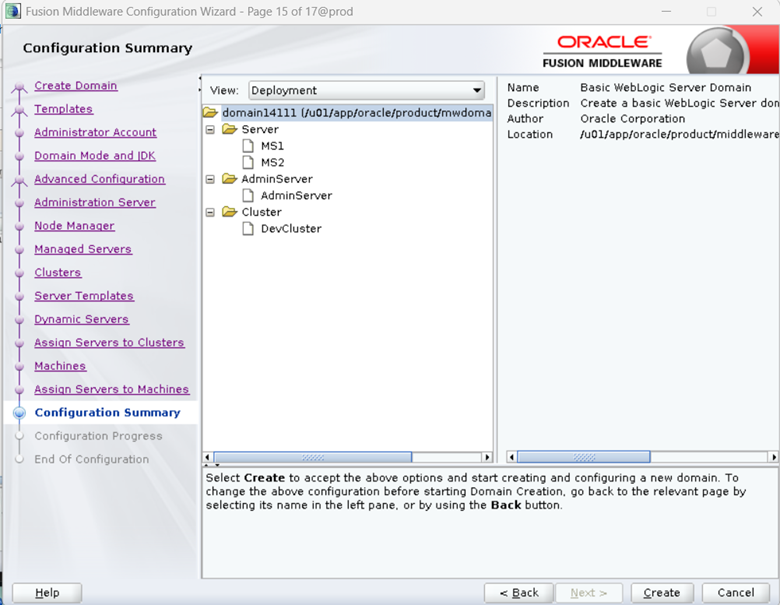The image size is (780, 605).
Task: Click the Back button
Action: pos(519,593)
